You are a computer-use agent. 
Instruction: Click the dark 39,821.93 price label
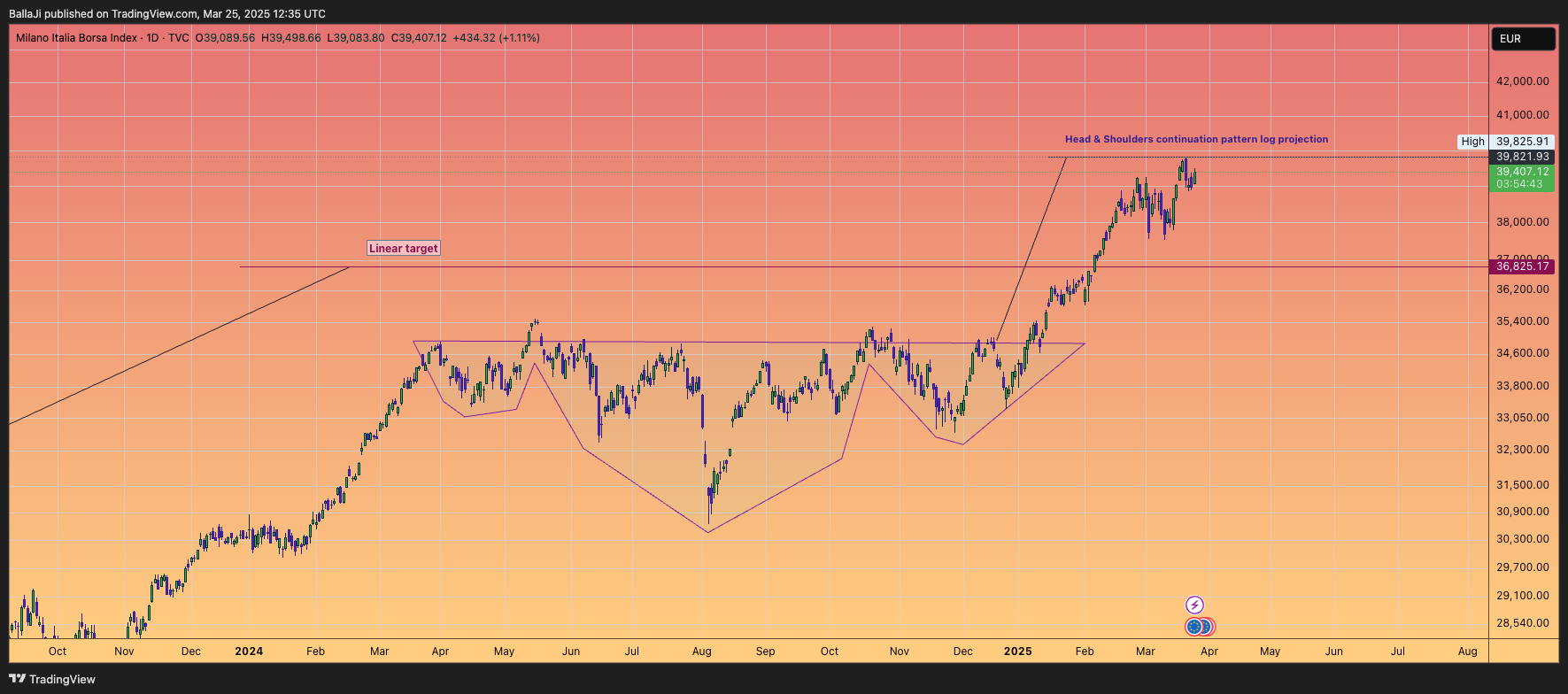pos(1523,157)
